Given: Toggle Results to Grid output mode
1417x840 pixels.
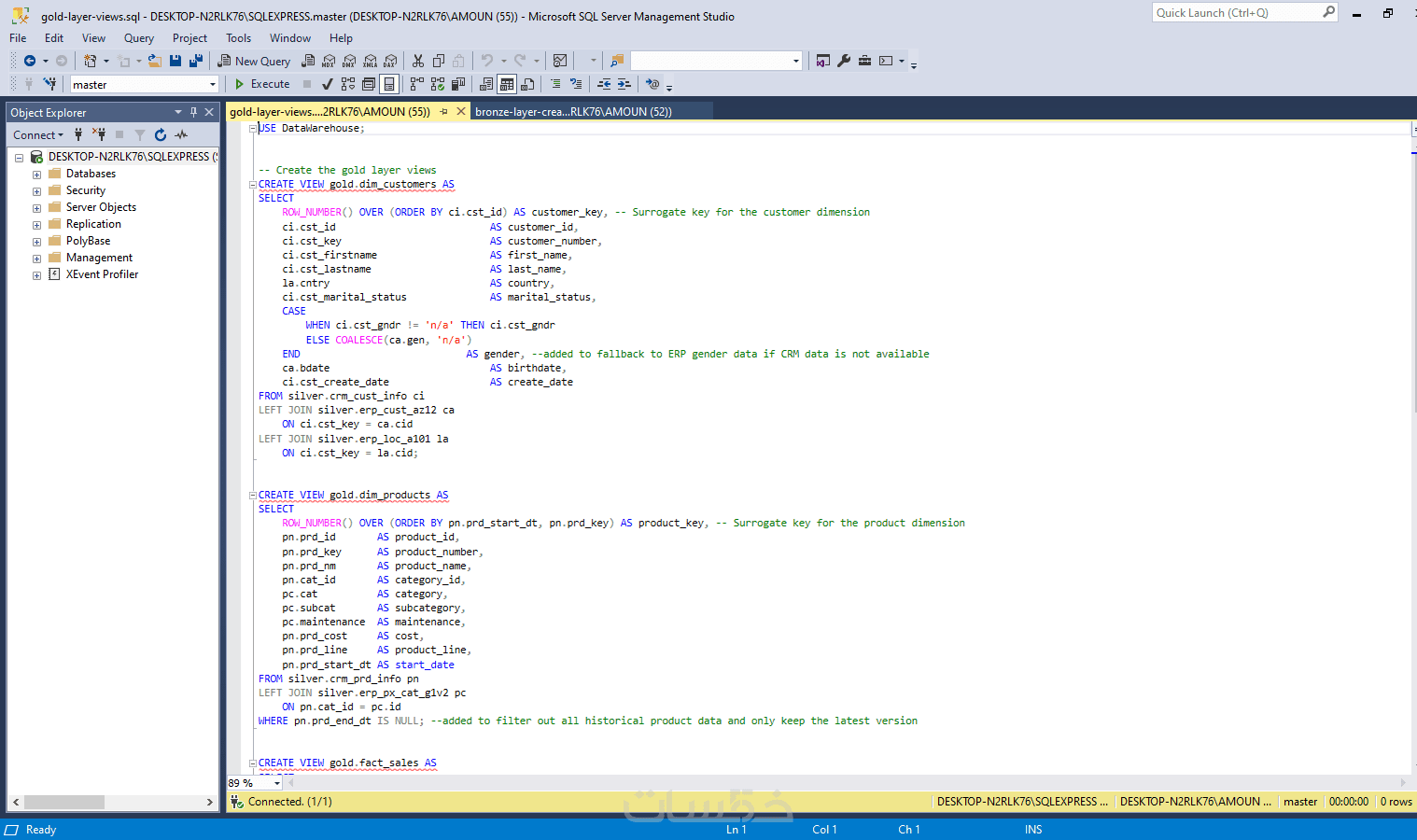Looking at the screenshot, I should click(x=507, y=84).
